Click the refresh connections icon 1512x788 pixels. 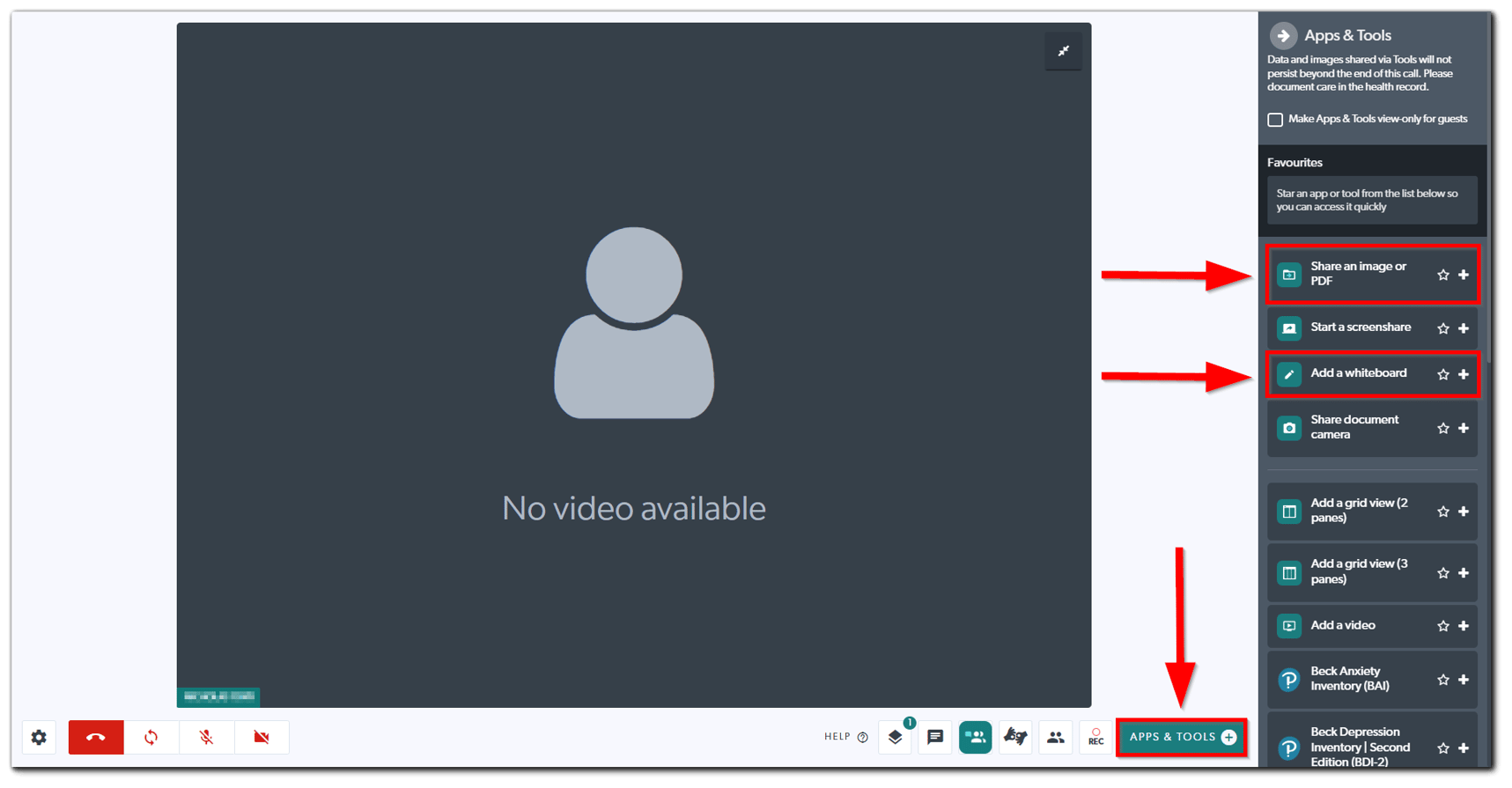(151, 737)
